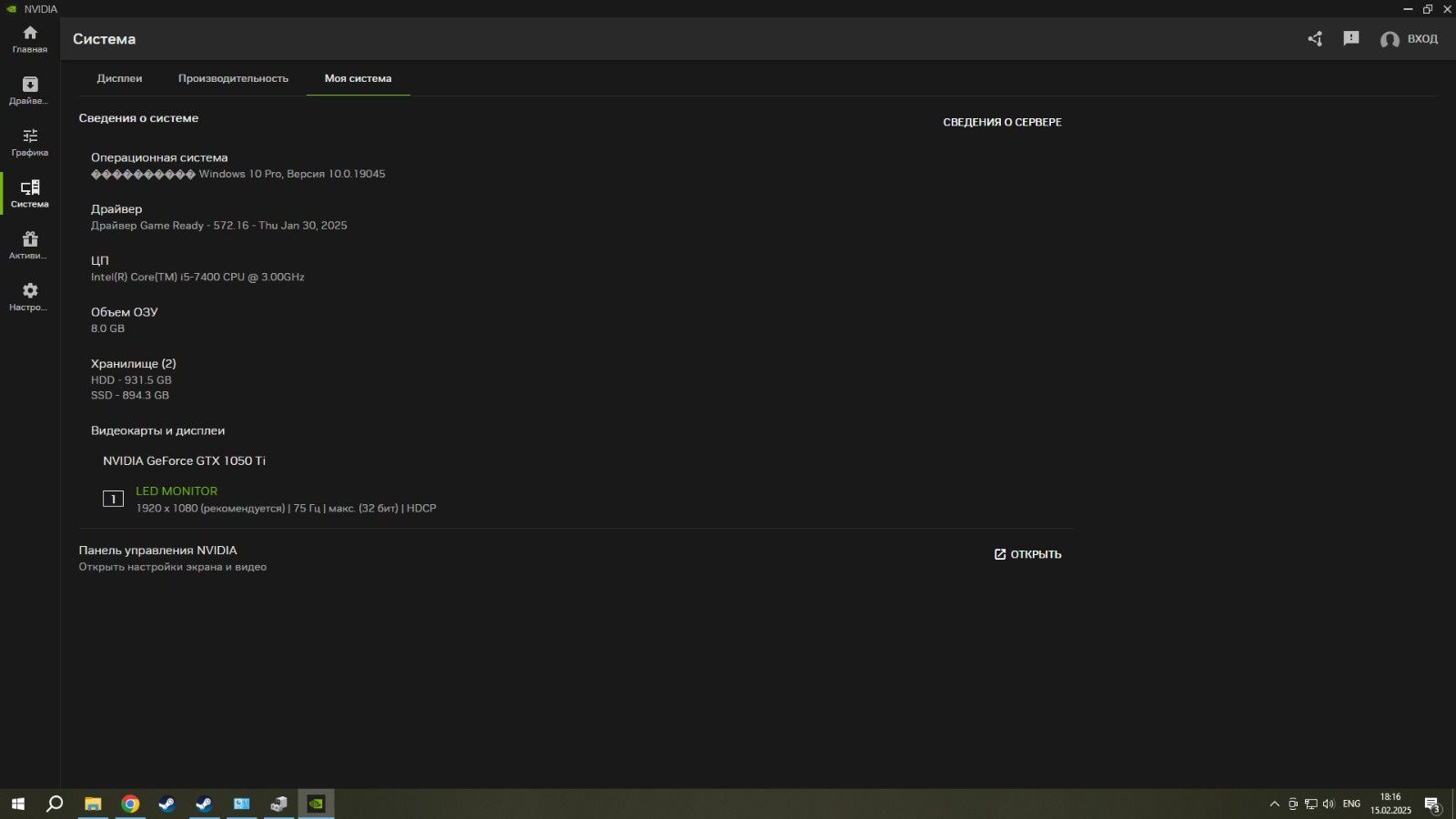
Task: Click the Видеокарты и дисплеи heading
Action: pyautogui.click(x=157, y=430)
